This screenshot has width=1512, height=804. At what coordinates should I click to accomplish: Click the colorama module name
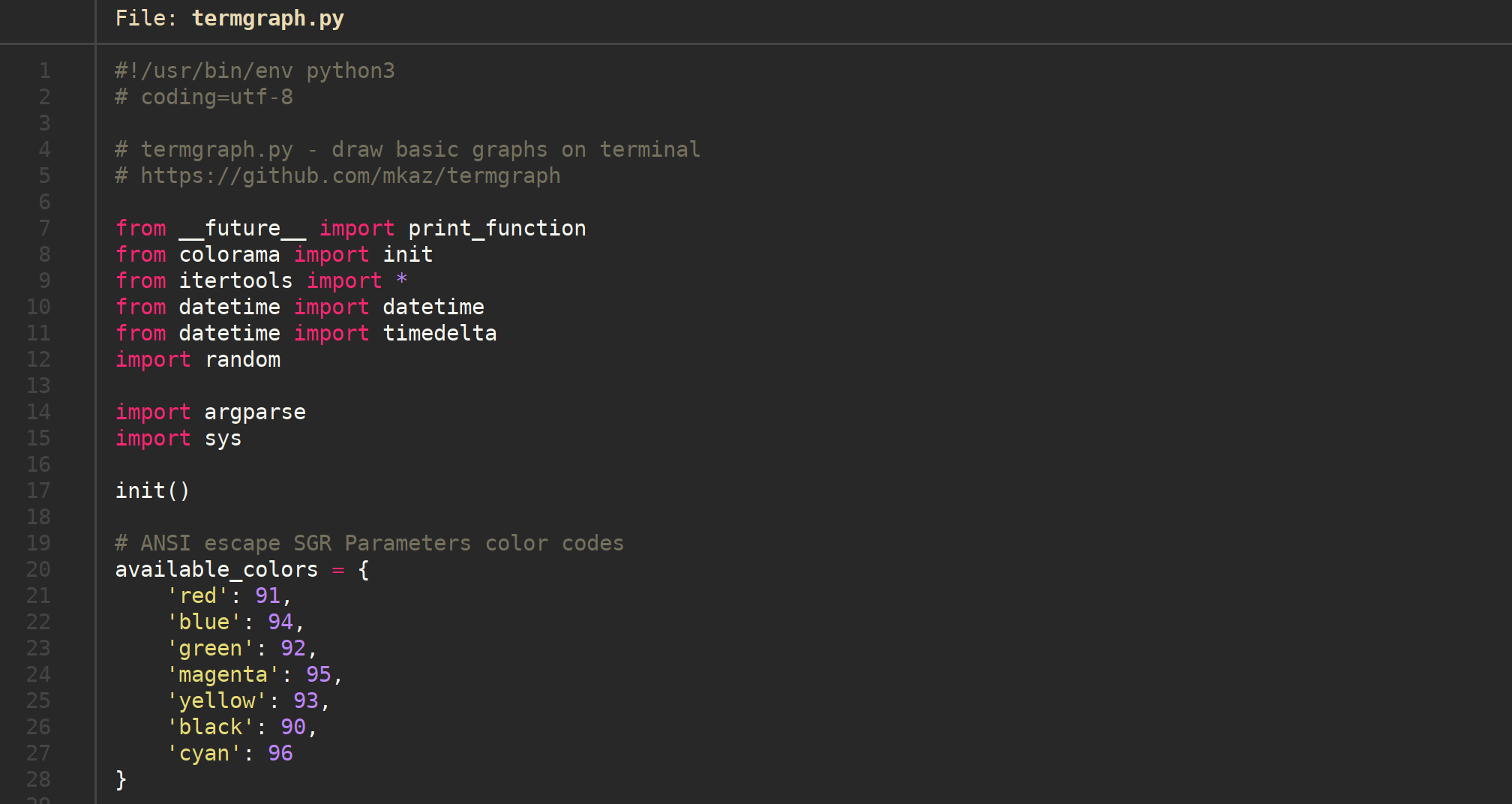point(229,254)
